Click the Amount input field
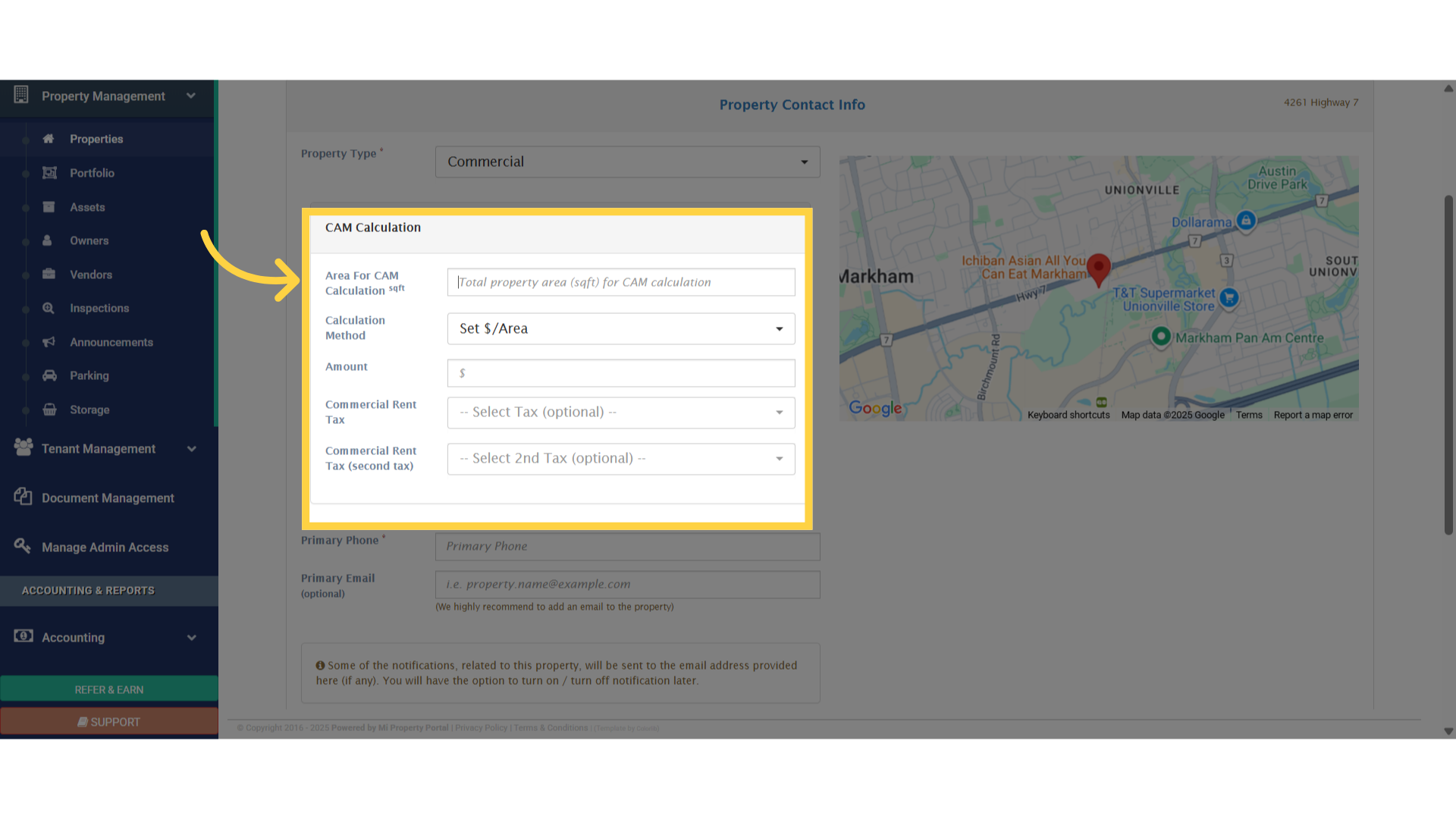The height and width of the screenshot is (819, 1456). [x=620, y=373]
